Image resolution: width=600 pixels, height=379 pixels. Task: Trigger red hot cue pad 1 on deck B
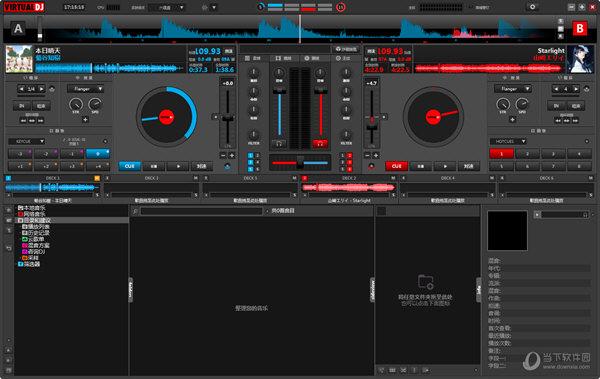click(501, 154)
